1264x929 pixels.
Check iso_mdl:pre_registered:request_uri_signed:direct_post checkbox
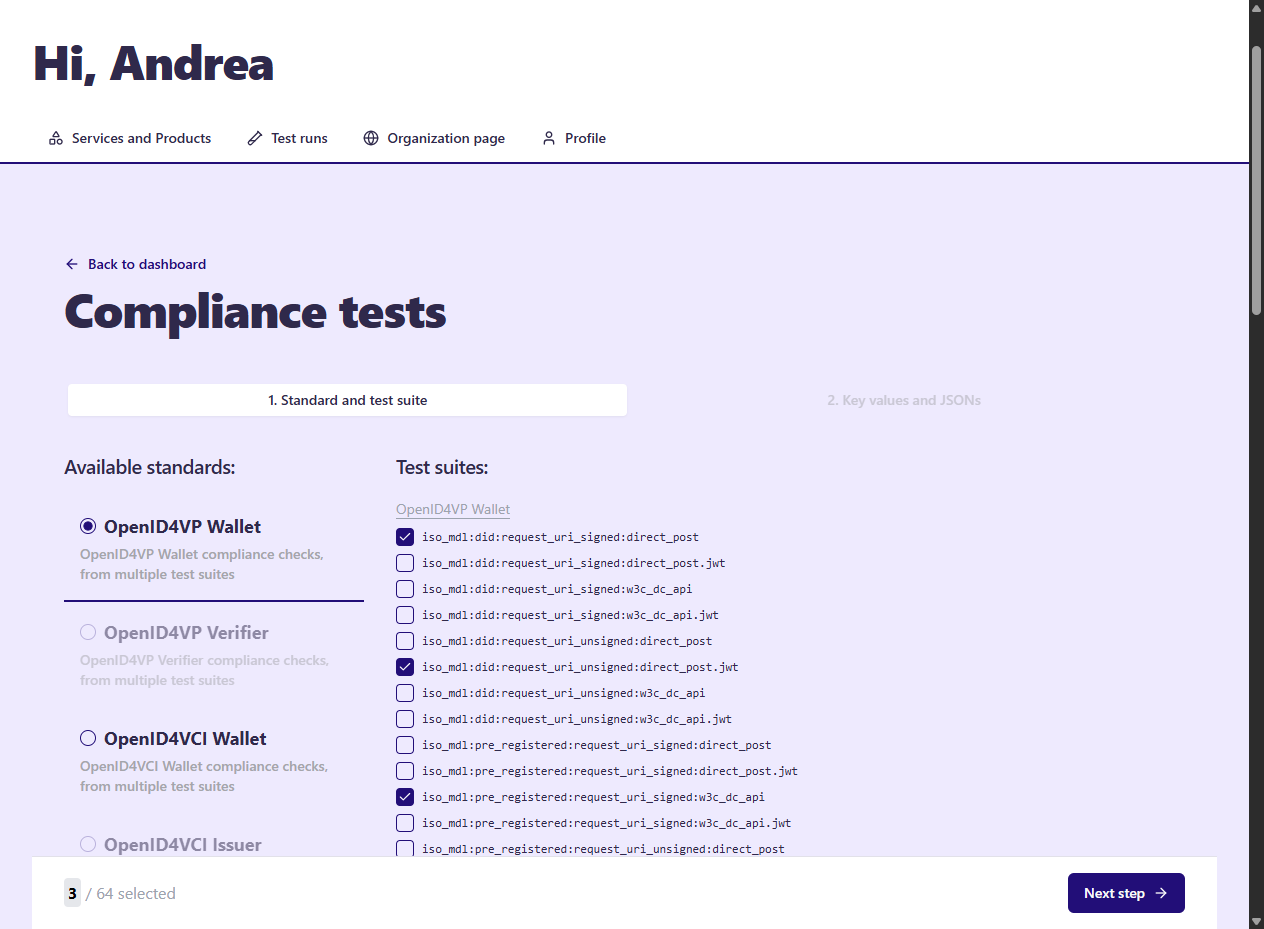coord(405,745)
